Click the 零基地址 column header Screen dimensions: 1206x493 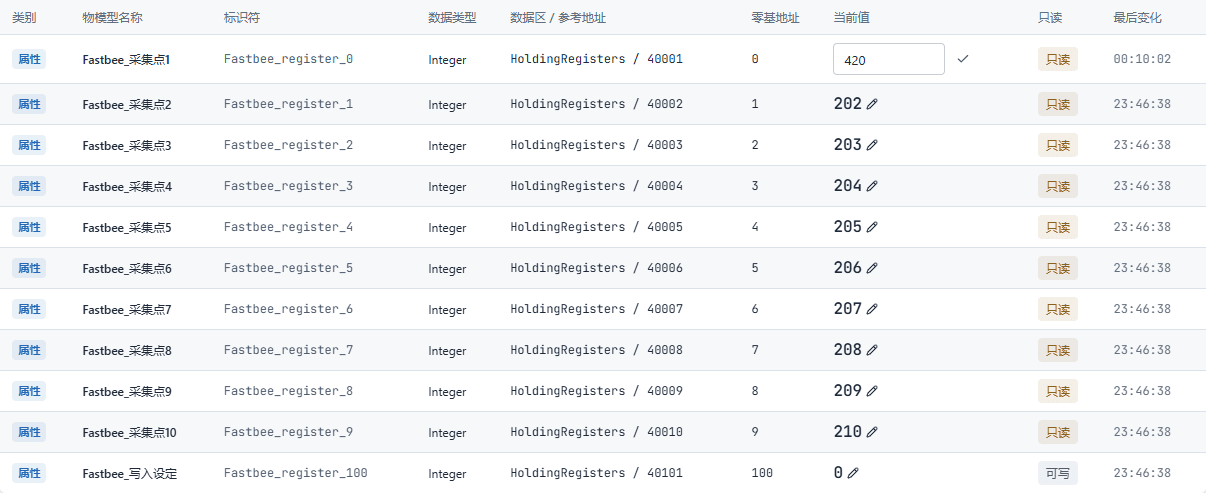tap(775, 18)
